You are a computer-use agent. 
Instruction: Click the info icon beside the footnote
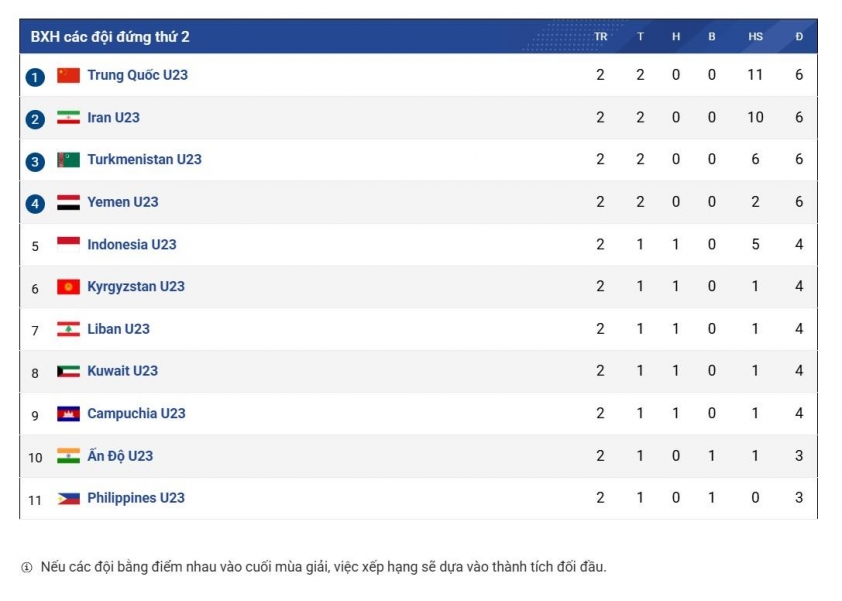[27, 568]
